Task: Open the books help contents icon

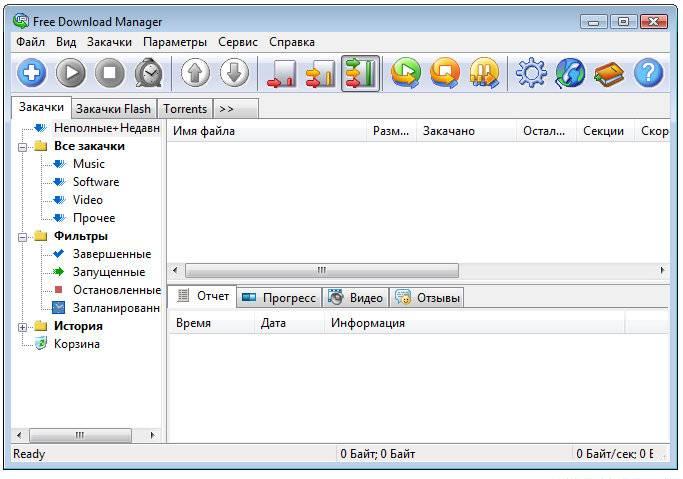Action: coord(609,74)
